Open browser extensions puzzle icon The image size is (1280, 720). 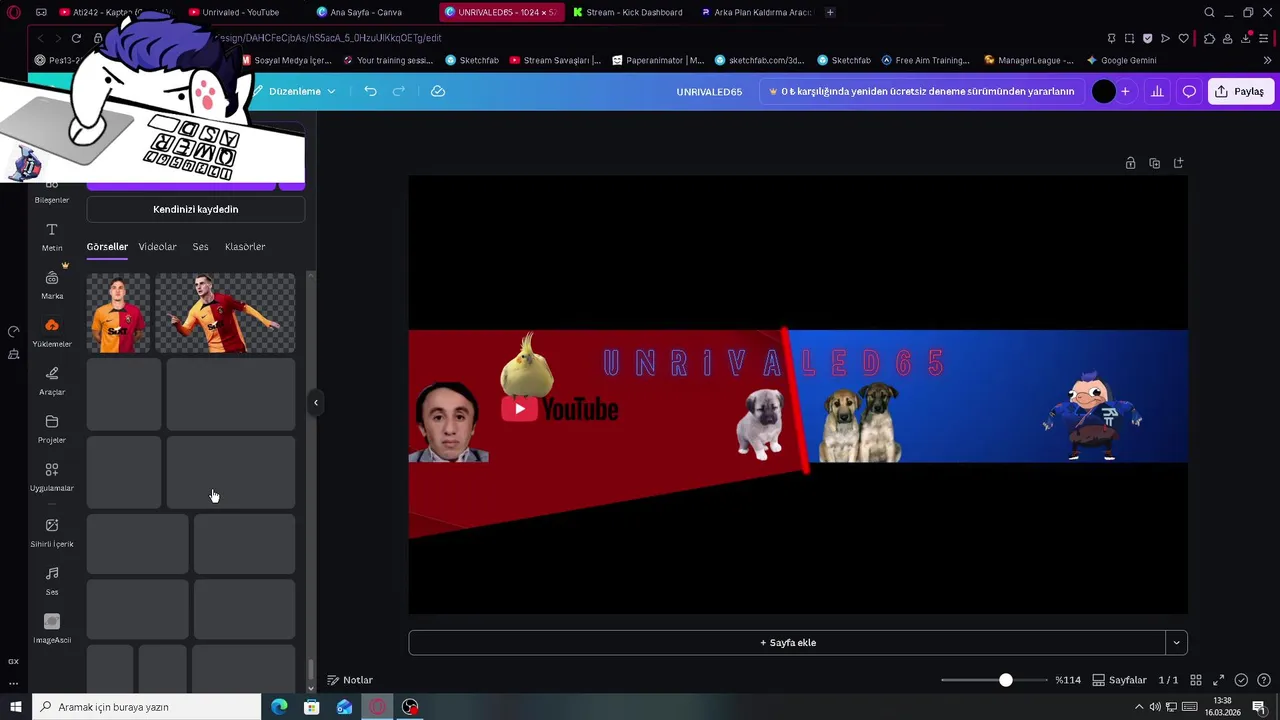(x=1209, y=38)
